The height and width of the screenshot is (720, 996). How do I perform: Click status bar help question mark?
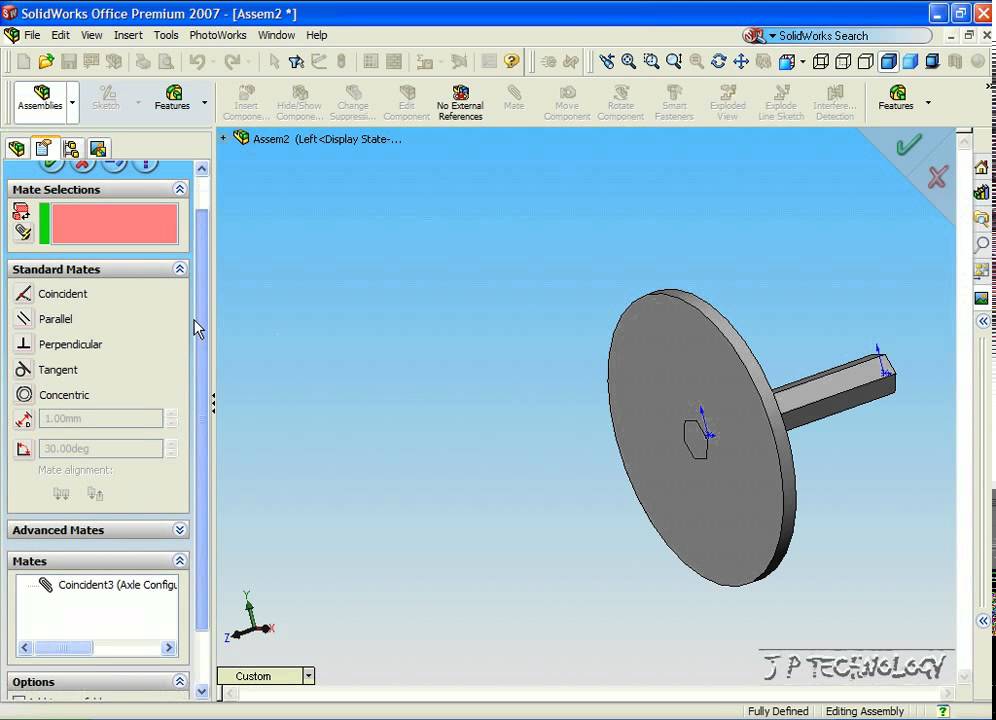(943, 711)
